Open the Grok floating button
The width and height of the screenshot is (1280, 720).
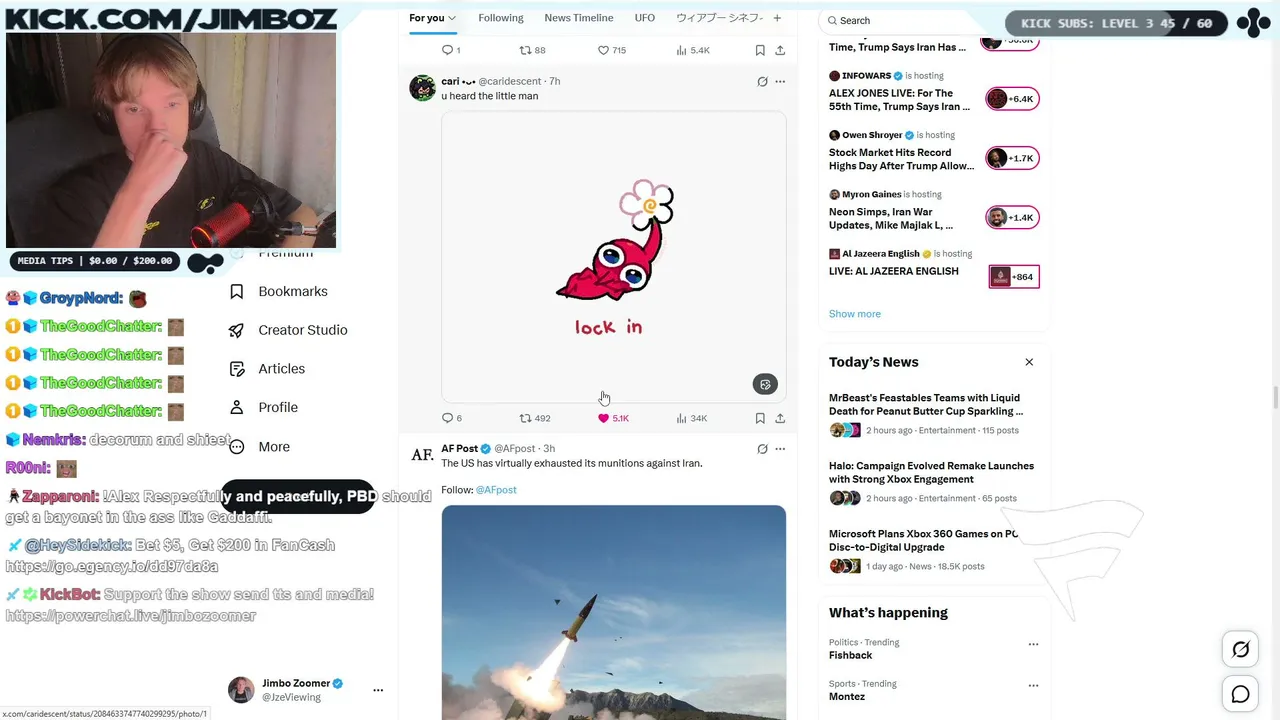(1241, 650)
